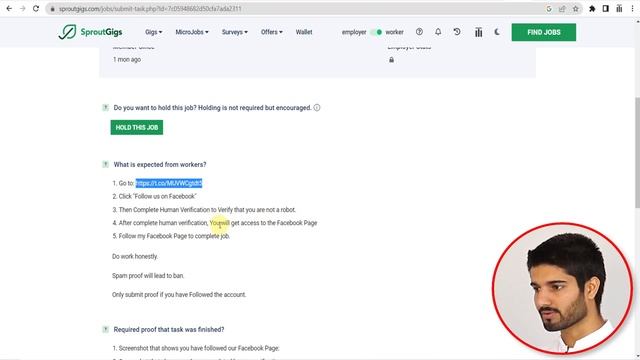Click the site lock icon in address bar
This screenshot has height=360, width=640.
click(53, 9)
